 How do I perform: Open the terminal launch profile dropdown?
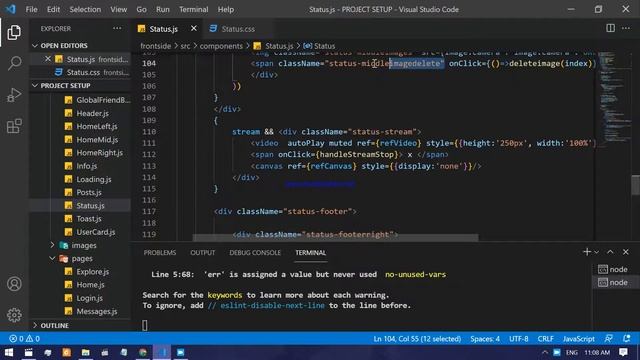(596, 252)
